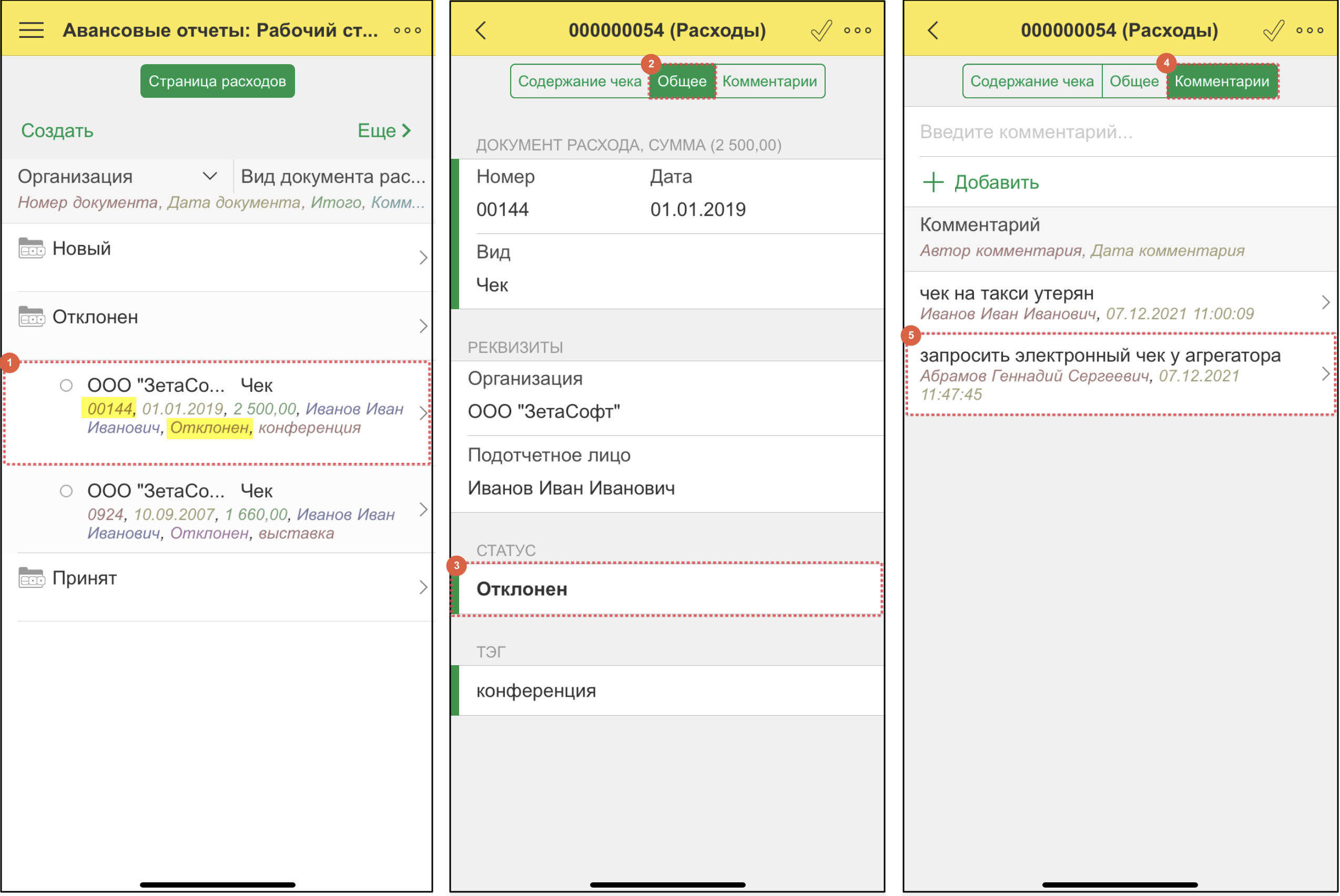
Task: Click the folder icon next to Принят
Action: click(32, 577)
